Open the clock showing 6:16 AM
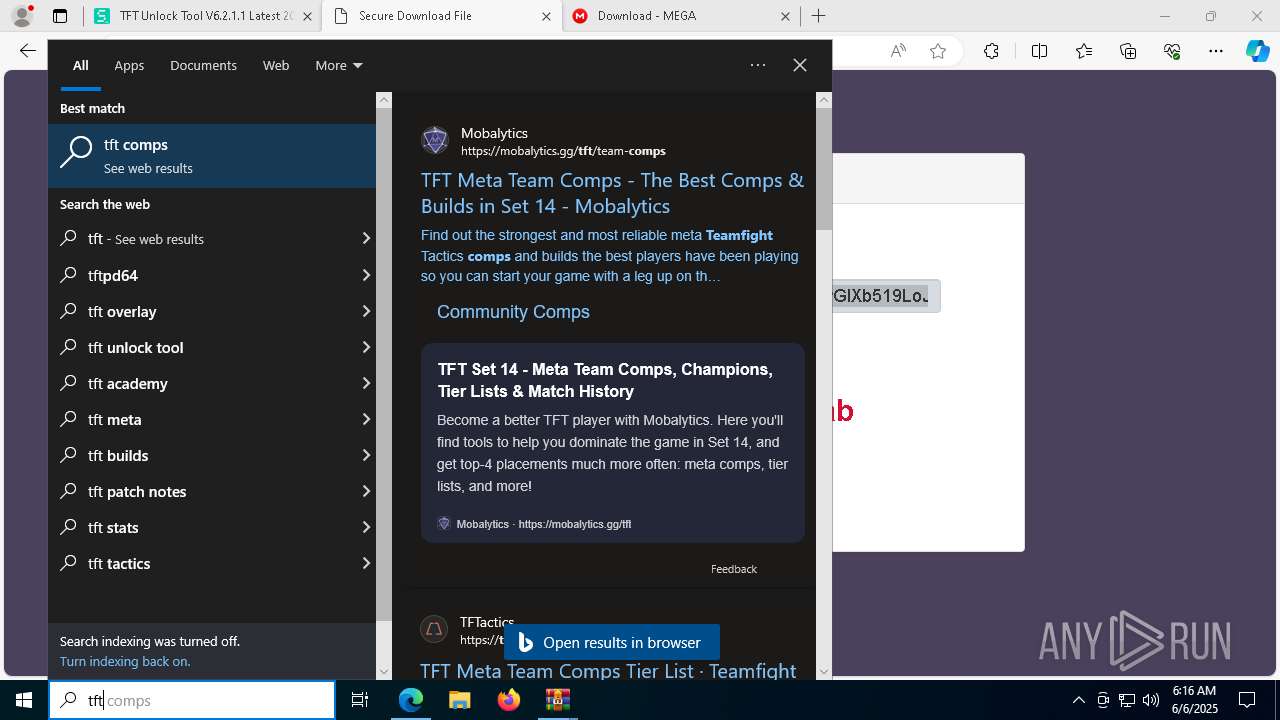Screen dimensions: 1280x720 tap(1194, 700)
